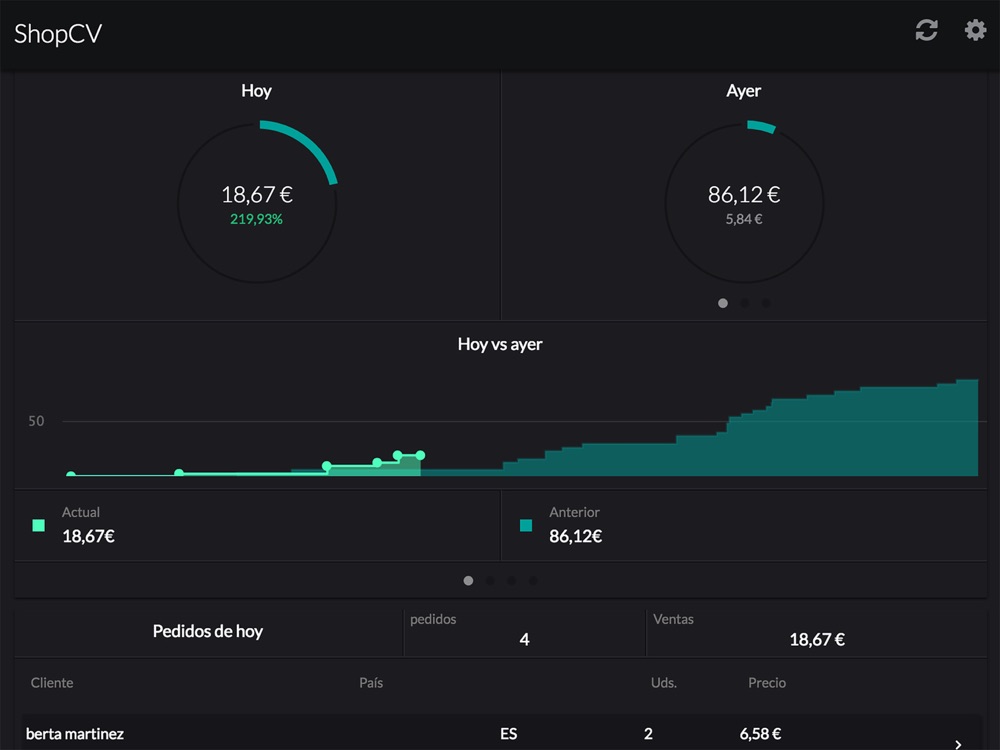Click the País column header
The height and width of the screenshot is (750, 1000).
click(x=371, y=683)
